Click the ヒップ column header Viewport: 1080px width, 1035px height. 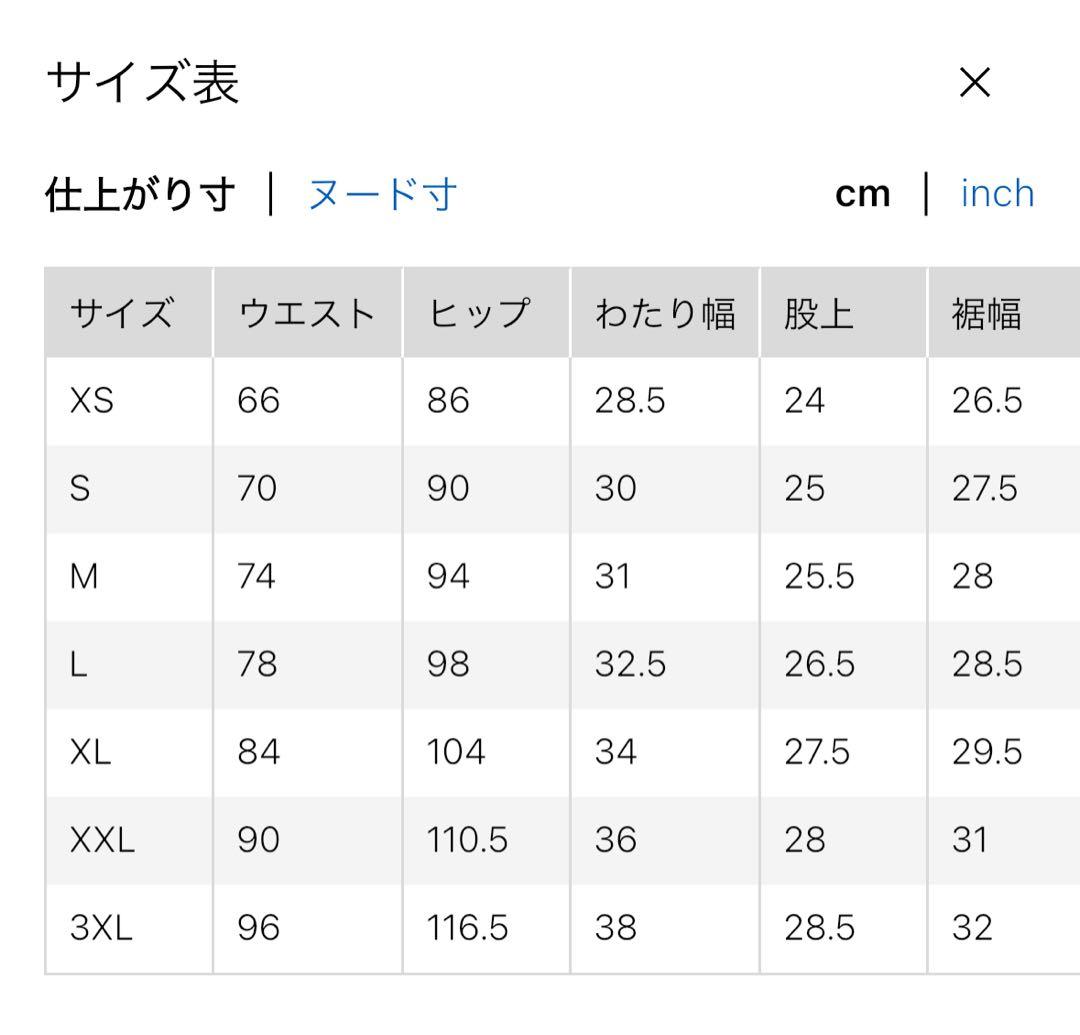478,314
